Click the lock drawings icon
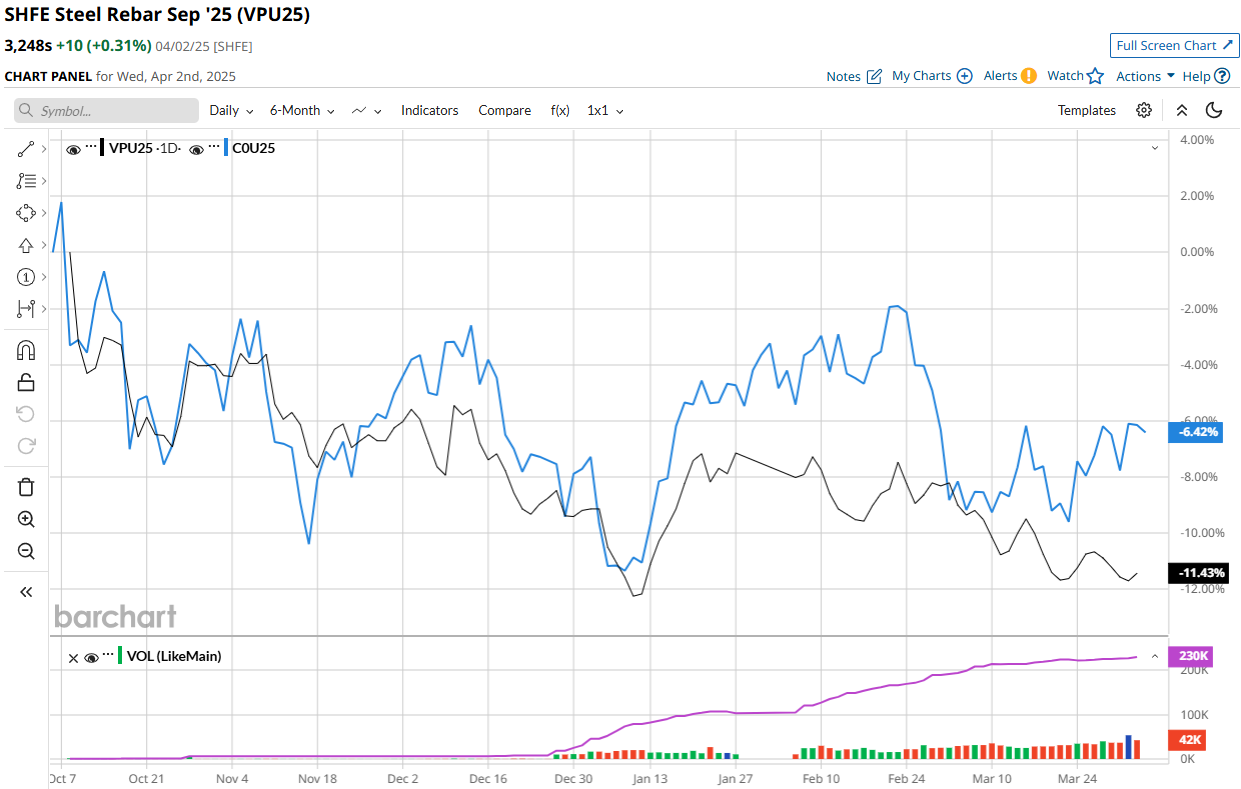 point(26,382)
